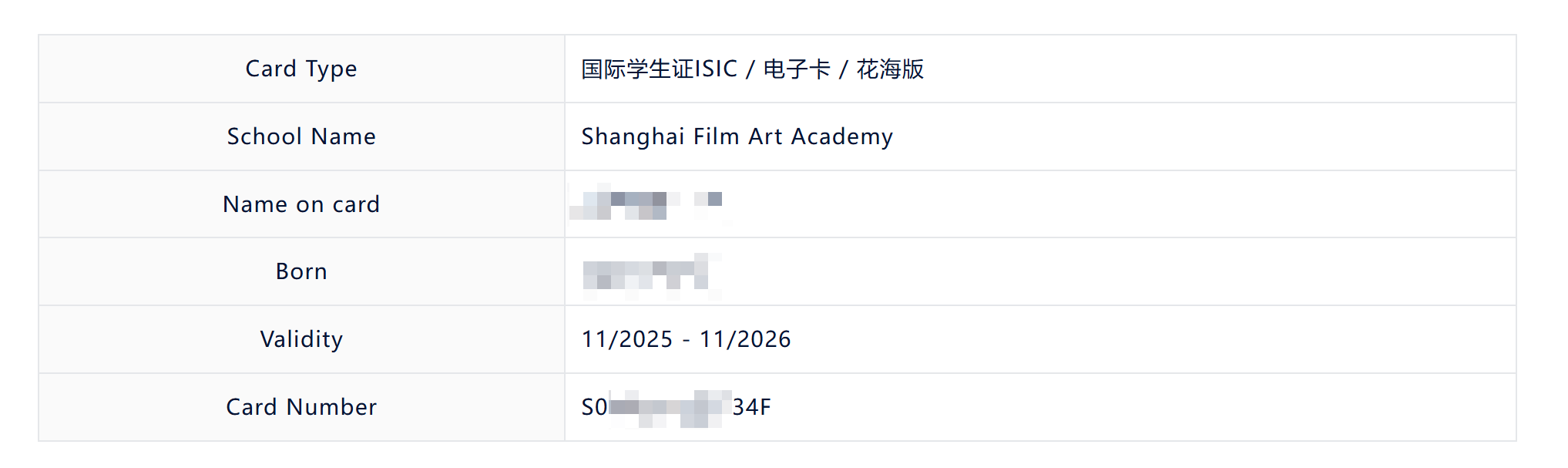Click the validity end date 11/2026
The height and width of the screenshot is (468, 1568).
745,339
